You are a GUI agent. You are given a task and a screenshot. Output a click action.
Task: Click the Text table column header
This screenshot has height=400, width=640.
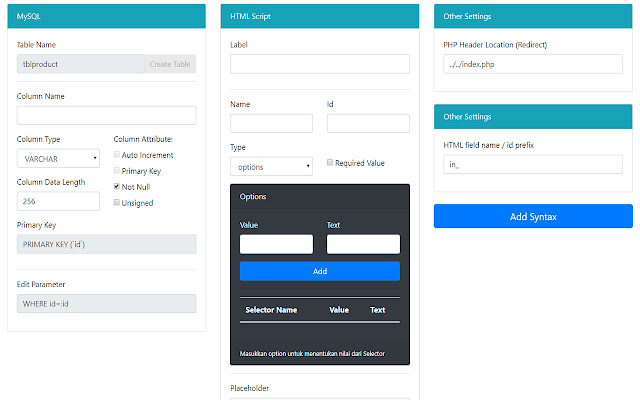coord(378,310)
